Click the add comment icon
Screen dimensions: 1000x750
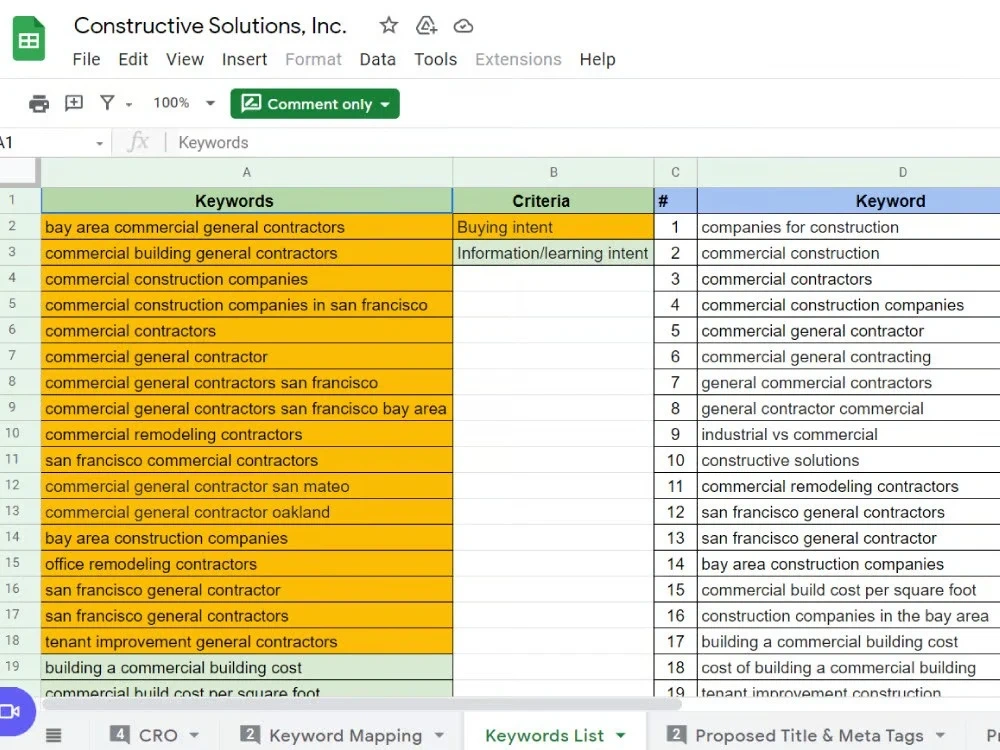(74, 103)
